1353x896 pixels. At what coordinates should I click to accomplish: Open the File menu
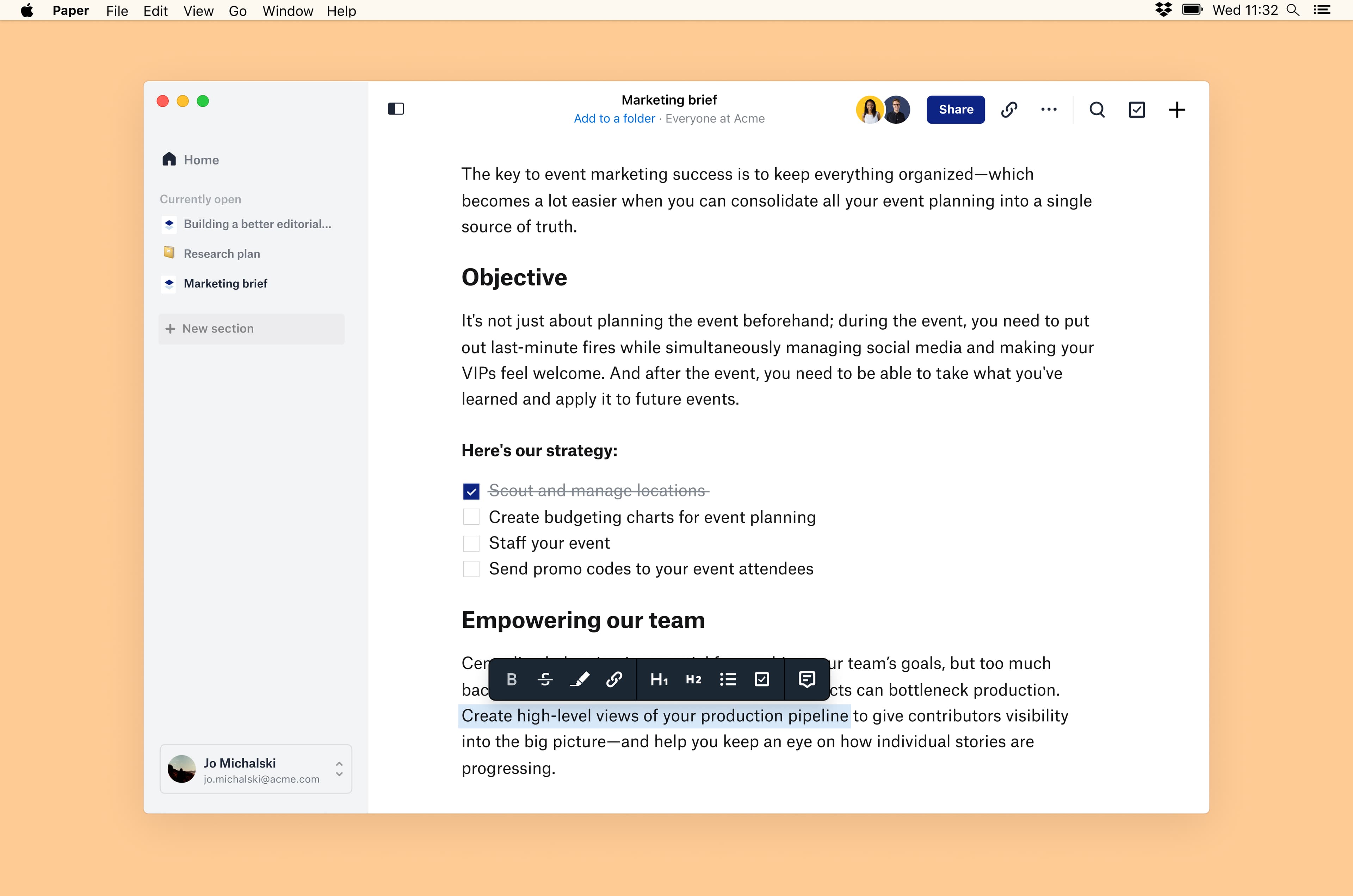point(117,10)
